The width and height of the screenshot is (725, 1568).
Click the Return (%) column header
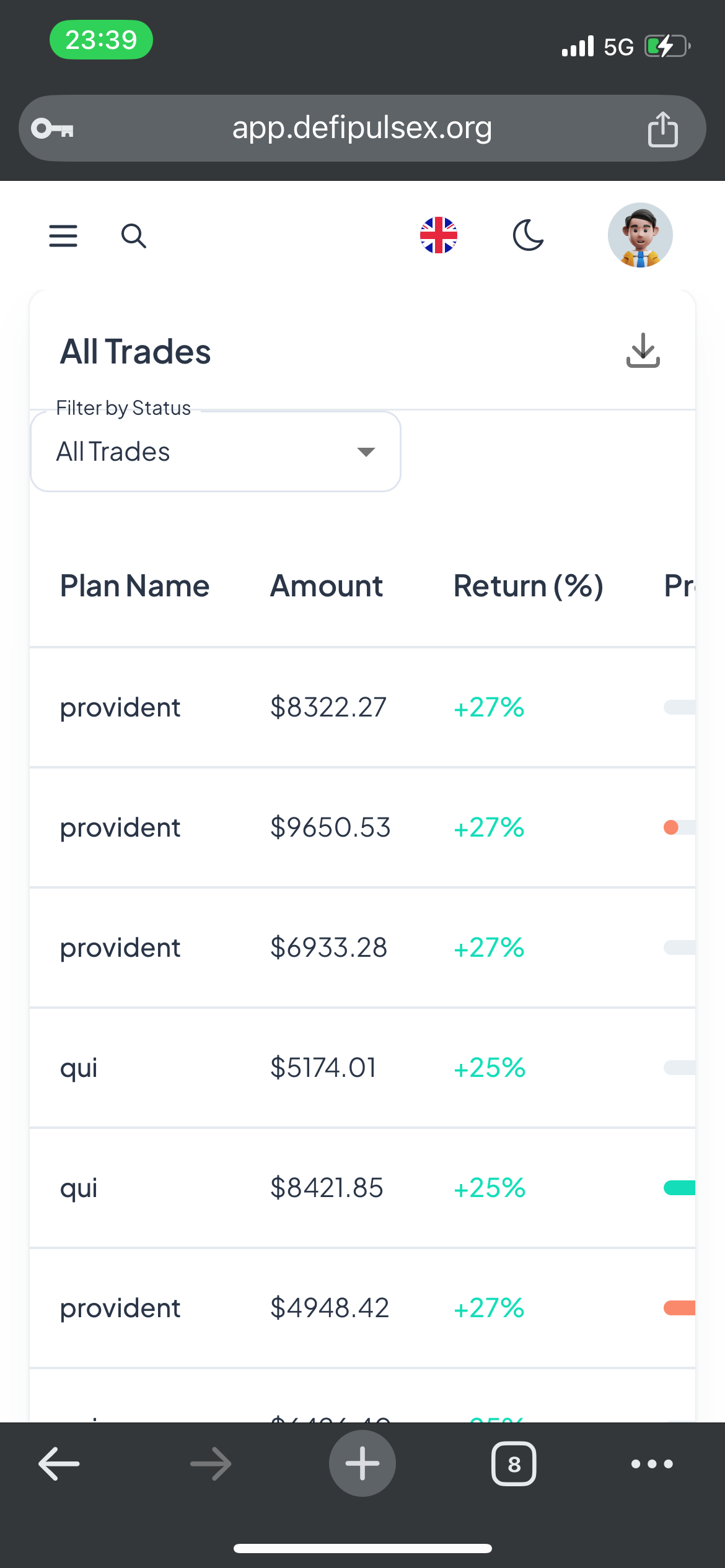click(528, 586)
